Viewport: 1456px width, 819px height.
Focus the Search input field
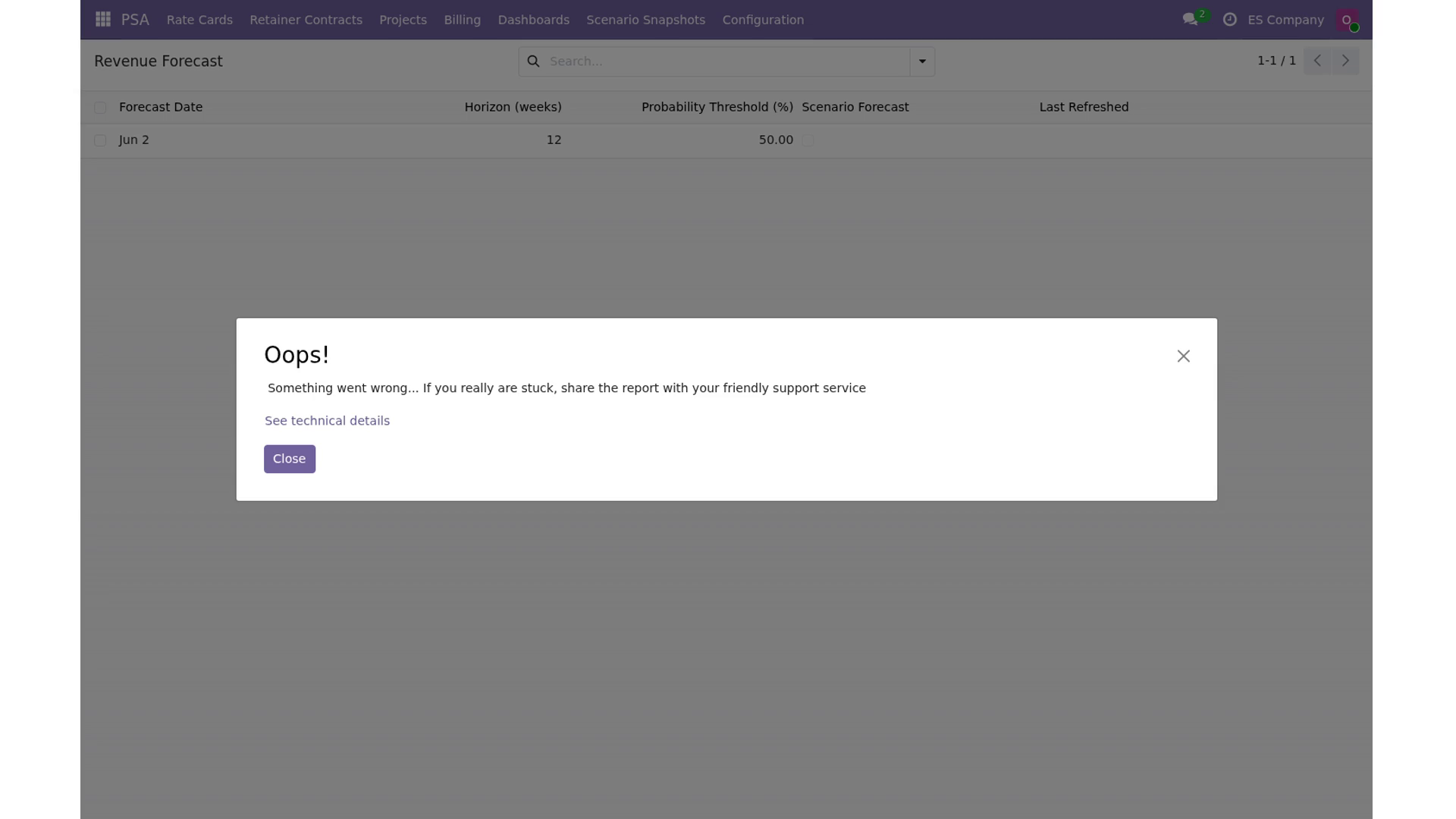[x=726, y=61]
